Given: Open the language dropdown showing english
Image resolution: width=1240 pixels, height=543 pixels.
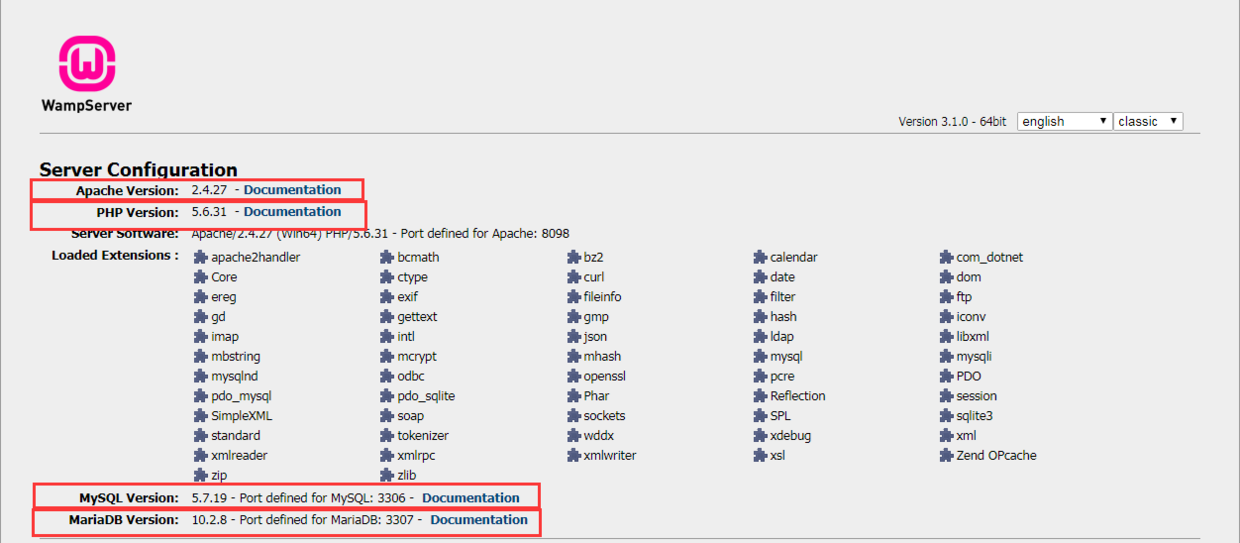Looking at the screenshot, I should (x=1065, y=121).
